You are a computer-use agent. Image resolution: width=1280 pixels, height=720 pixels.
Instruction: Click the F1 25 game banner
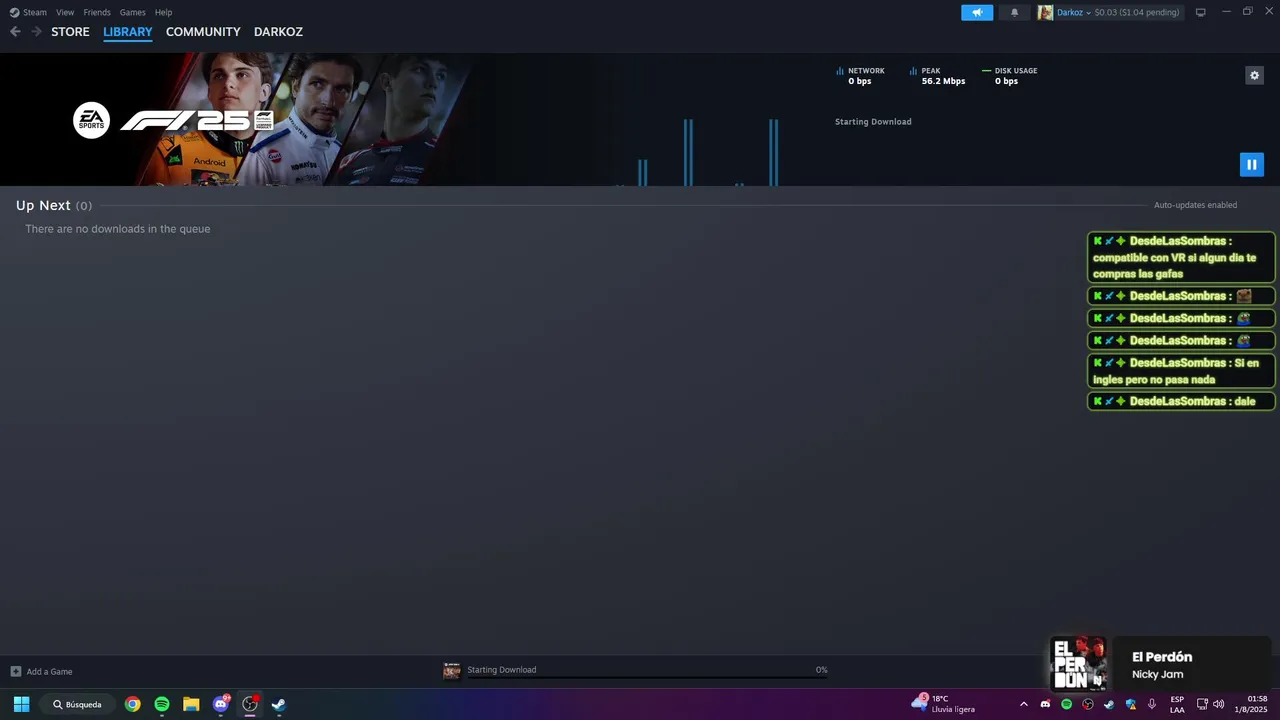click(235, 119)
